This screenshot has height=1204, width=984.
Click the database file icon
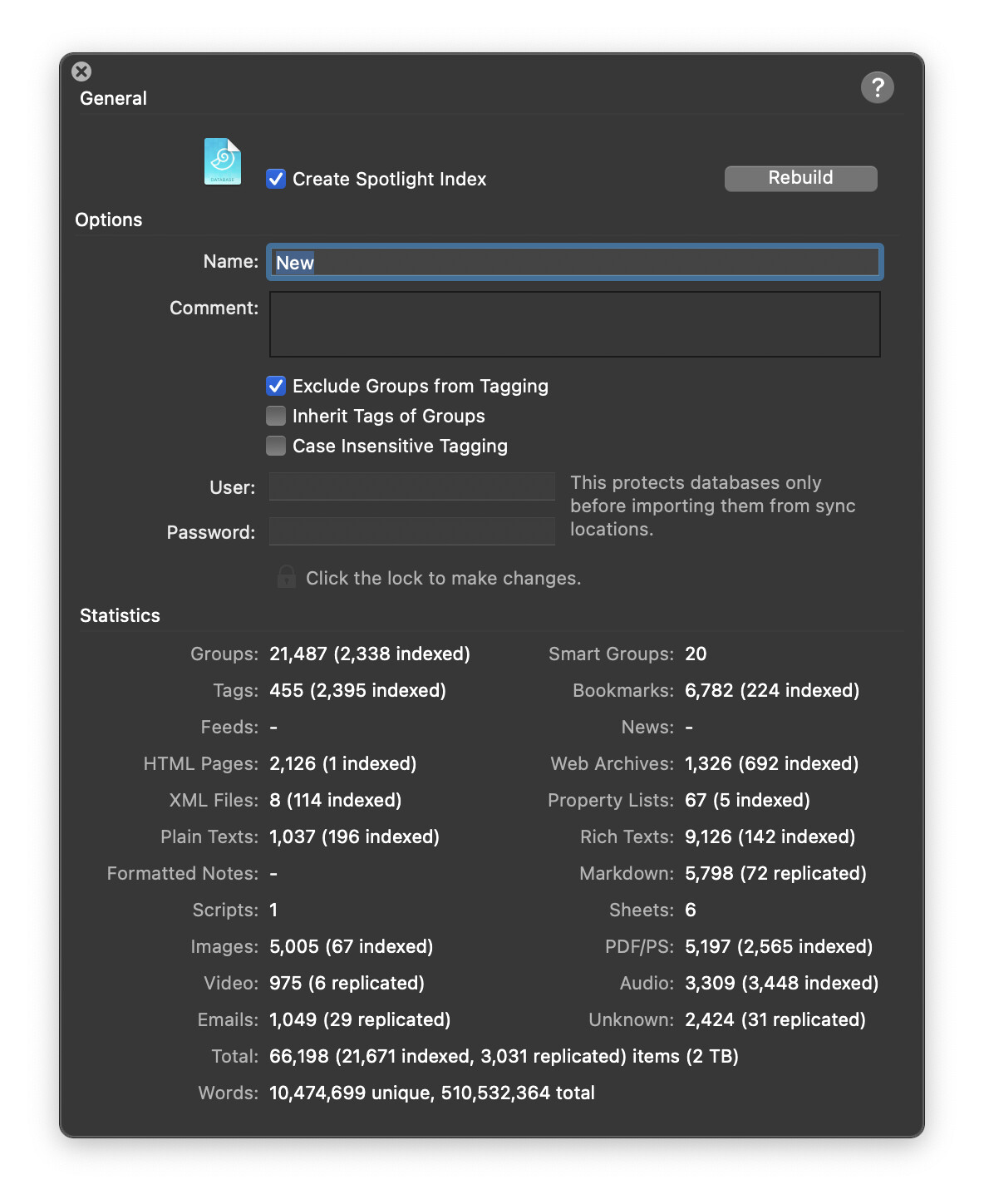(223, 161)
